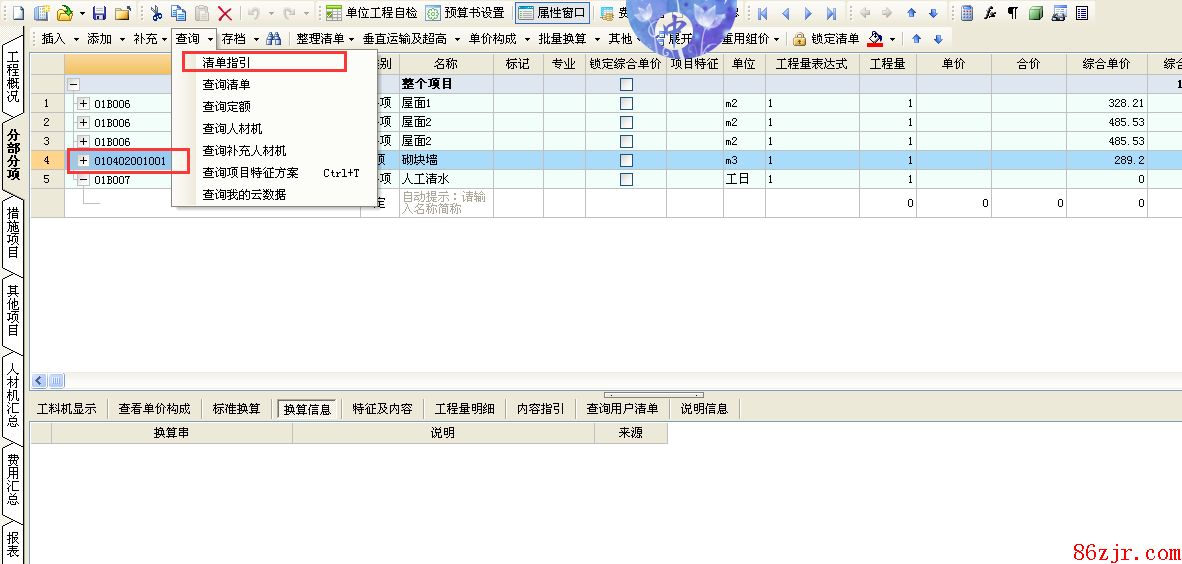
Task: Click the scissors cut icon
Action: [x=157, y=13]
